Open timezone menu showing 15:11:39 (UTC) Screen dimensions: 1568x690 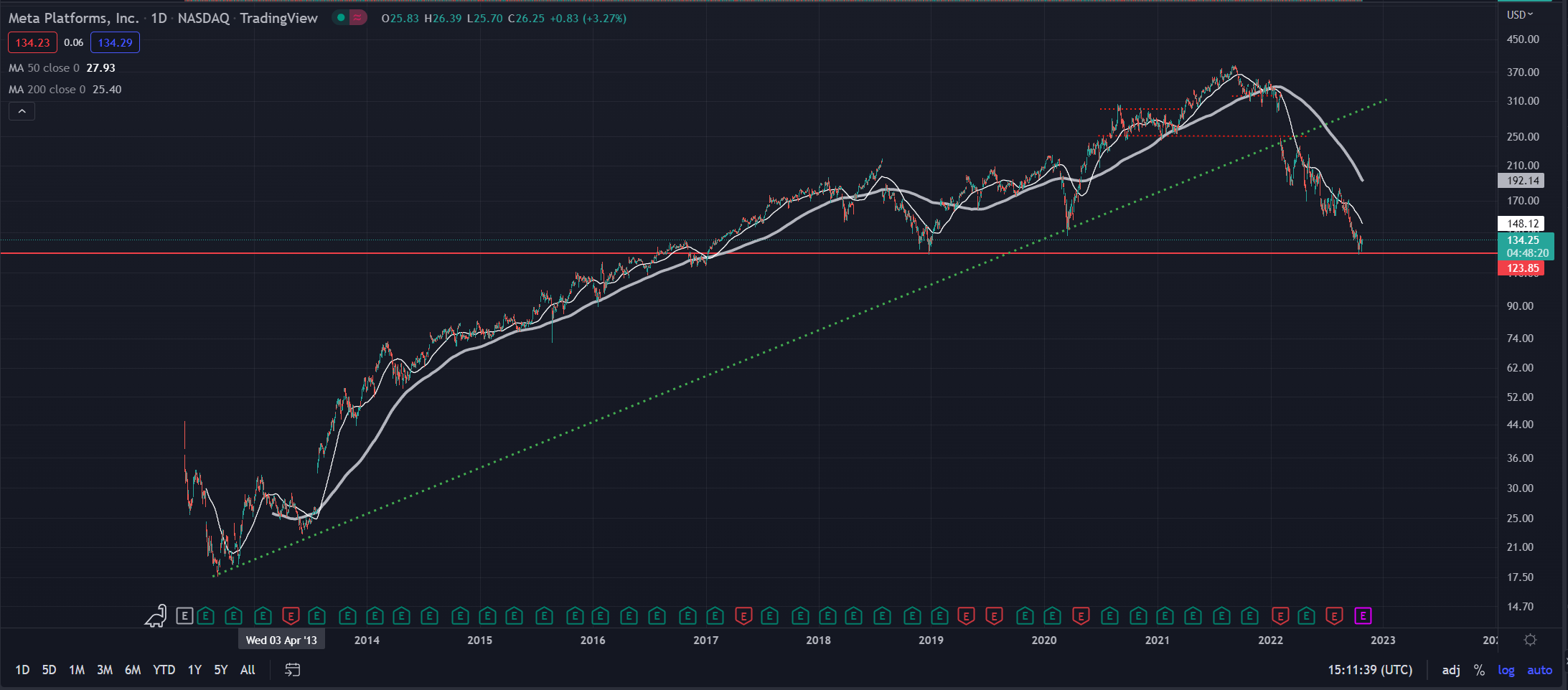click(1370, 670)
